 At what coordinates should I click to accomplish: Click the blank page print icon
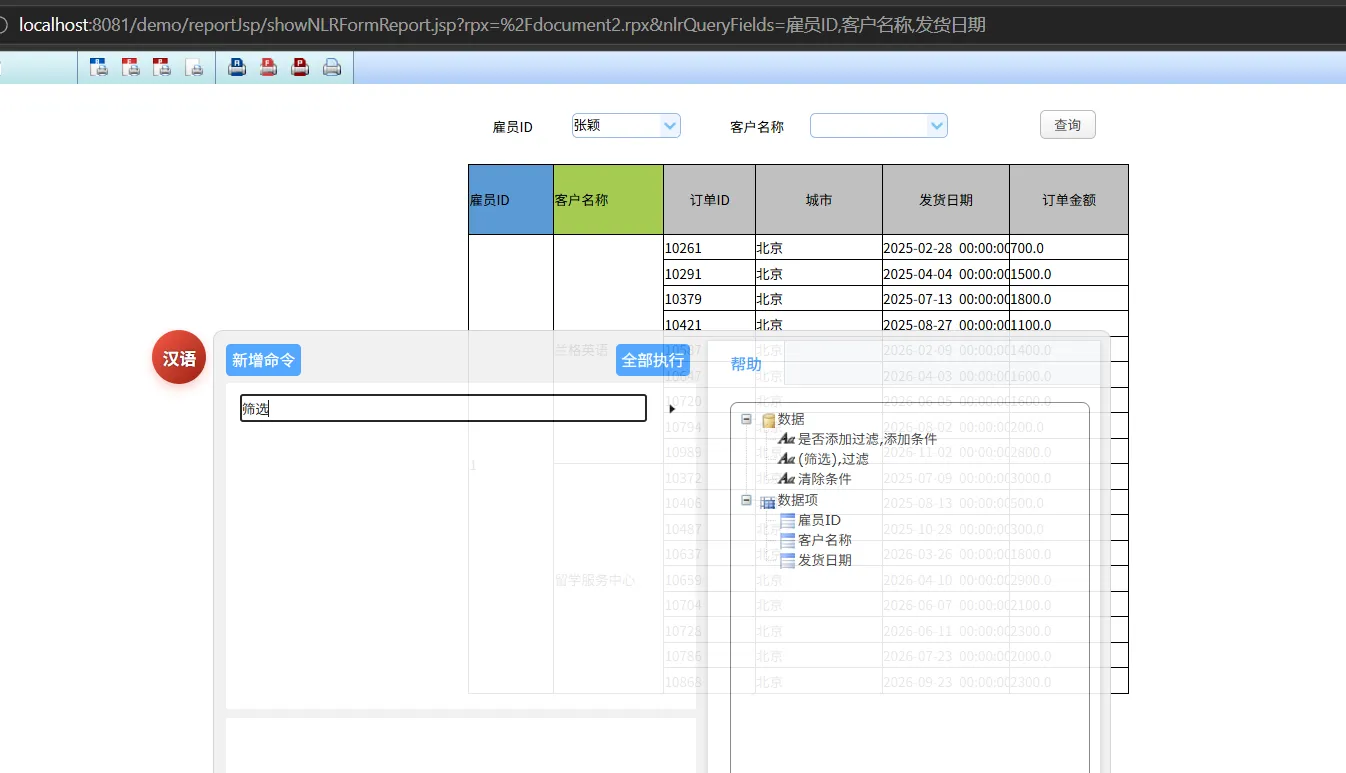[x=195, y=67]
